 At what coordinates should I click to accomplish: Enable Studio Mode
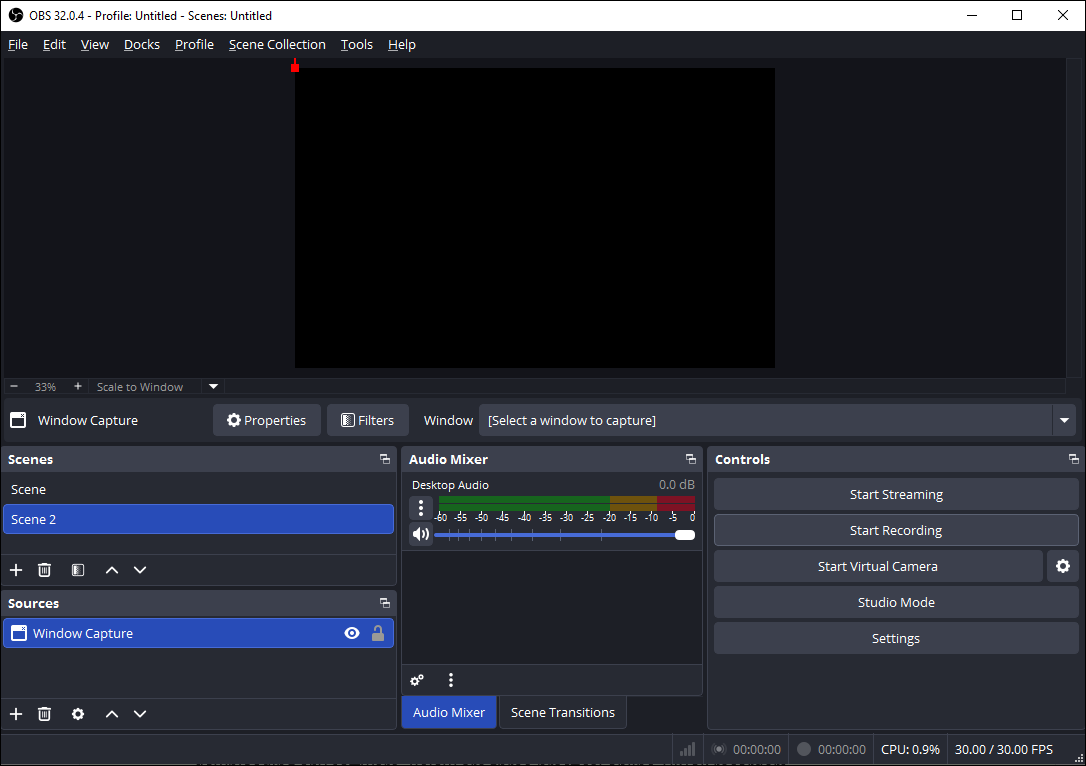(895, 602)
